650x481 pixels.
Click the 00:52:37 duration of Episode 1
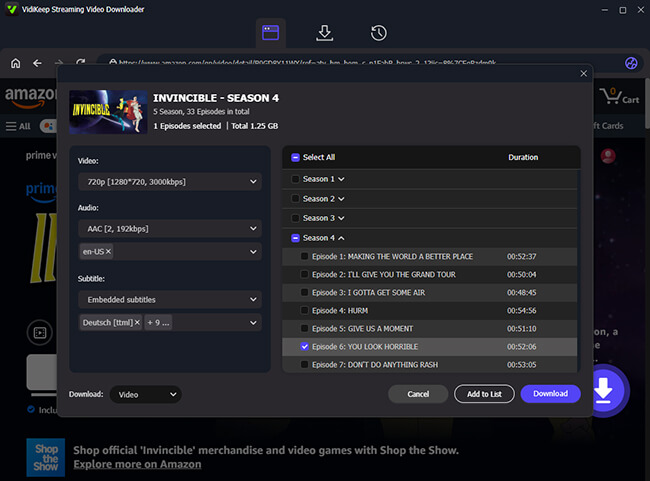521,256
